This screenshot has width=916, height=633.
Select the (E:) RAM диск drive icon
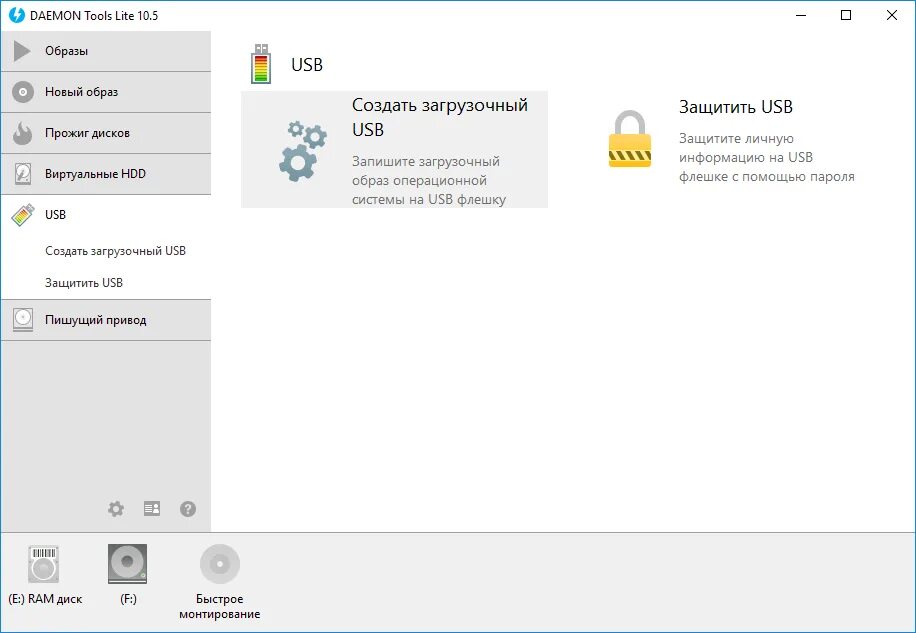click(x=44, y=564)
